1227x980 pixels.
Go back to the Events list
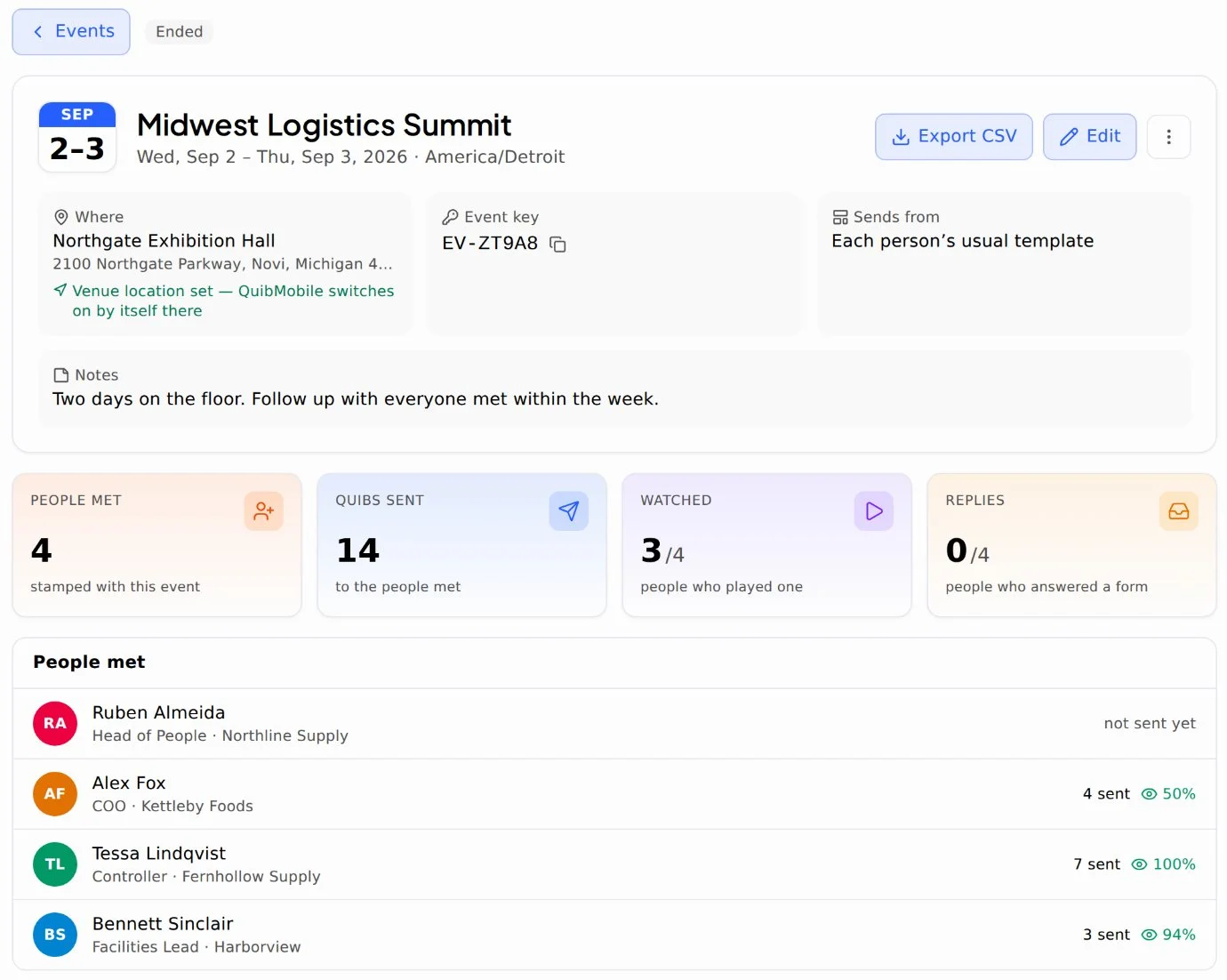click(x=71, y=32)
